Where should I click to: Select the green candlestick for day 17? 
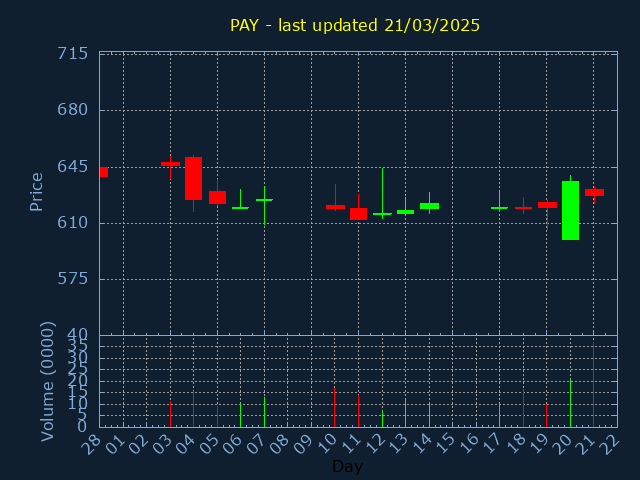500,208
